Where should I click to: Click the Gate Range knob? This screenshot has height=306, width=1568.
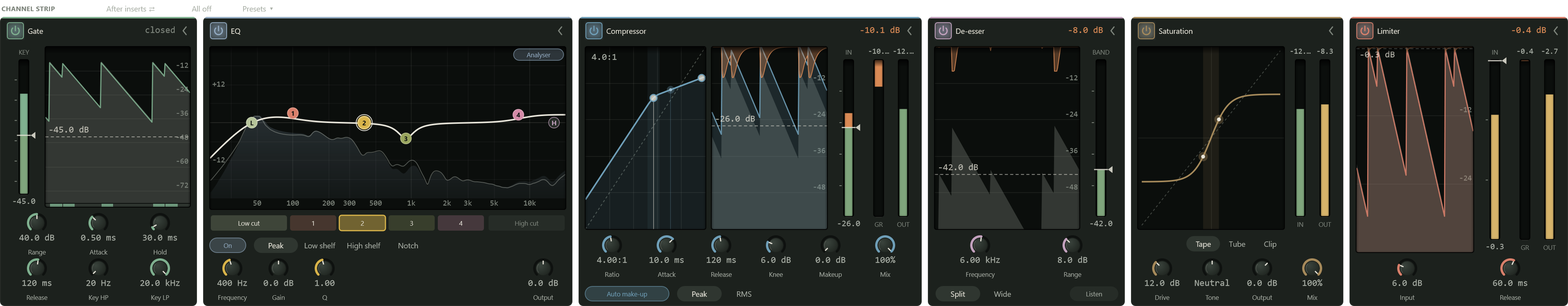pyautogui.click(x=37, y=222)
